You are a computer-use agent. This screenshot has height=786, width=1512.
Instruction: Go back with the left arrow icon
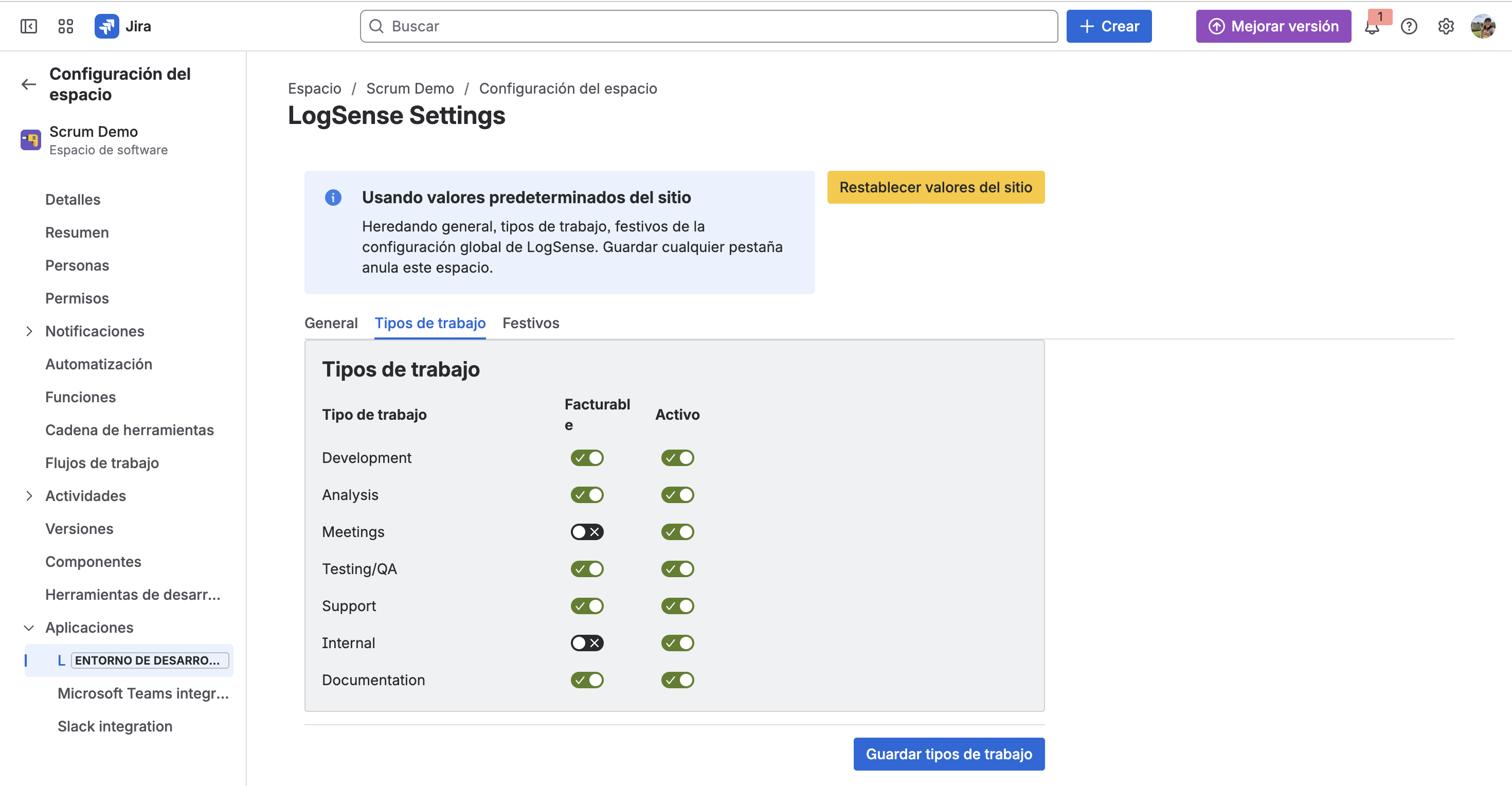click(x=29, y=84)
